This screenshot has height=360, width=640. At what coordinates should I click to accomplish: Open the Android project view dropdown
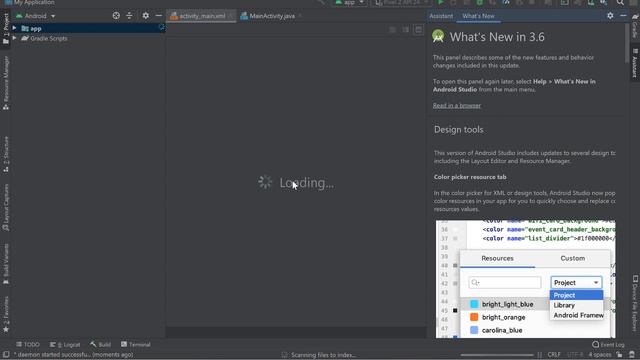coord(36,16)
